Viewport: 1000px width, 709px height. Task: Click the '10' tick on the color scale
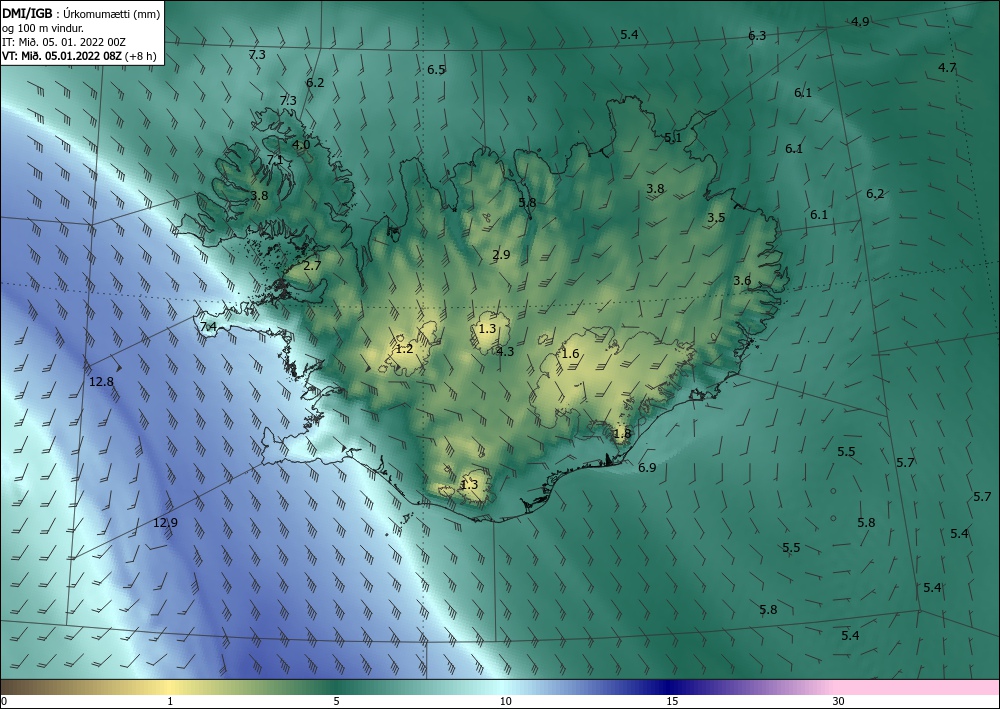pos(506,701)
